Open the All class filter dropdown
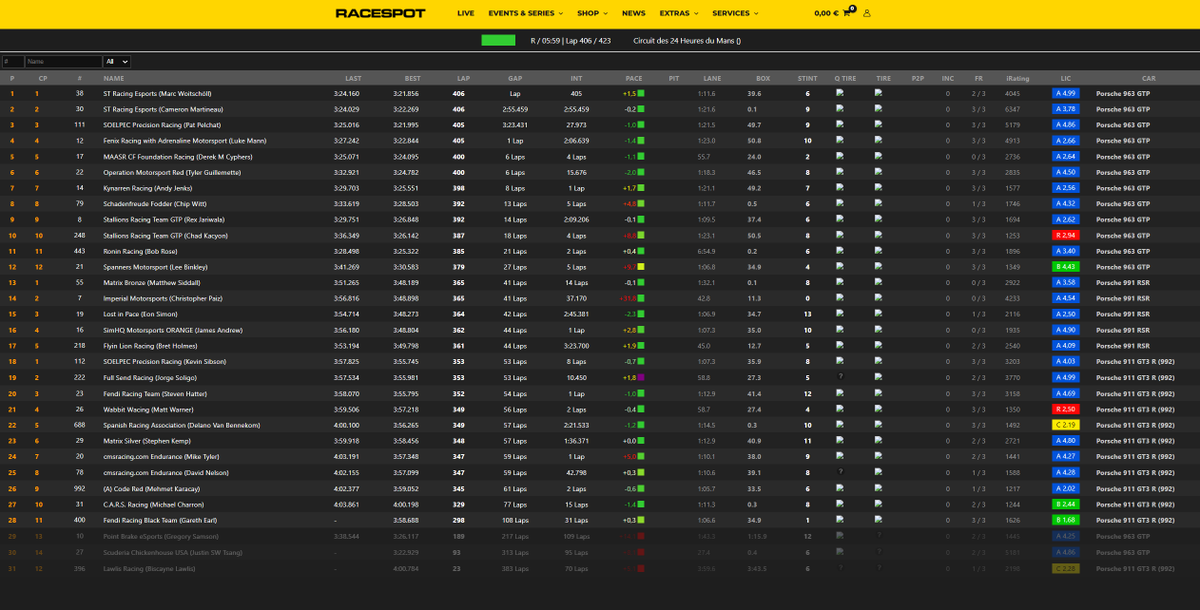The height and width of the screenshot is (610, 1200). 117,61
